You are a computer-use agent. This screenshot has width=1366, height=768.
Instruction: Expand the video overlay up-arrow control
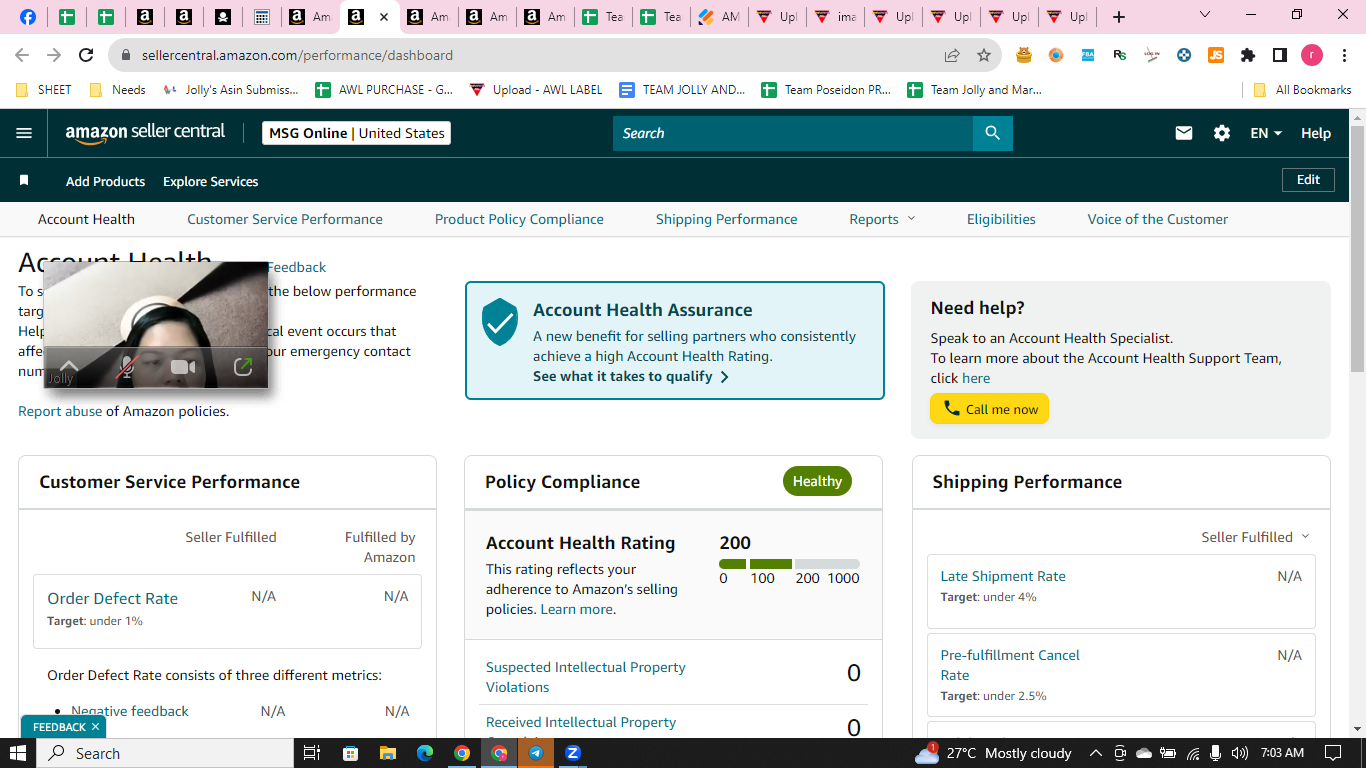[x=69, y=367]
